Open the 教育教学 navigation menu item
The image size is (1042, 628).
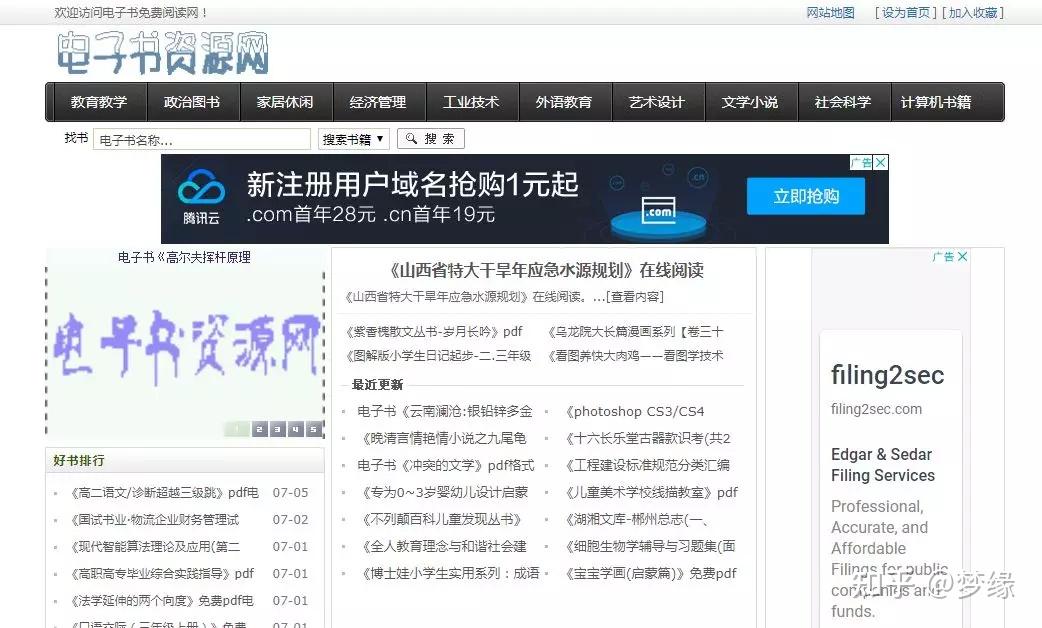[99, 102]
